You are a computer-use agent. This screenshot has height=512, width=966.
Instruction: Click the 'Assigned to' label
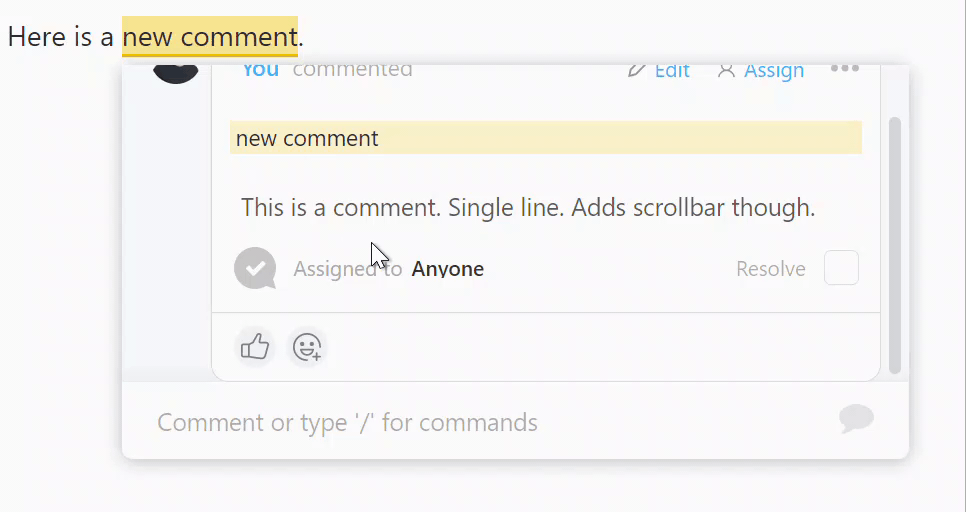[347, 269]
